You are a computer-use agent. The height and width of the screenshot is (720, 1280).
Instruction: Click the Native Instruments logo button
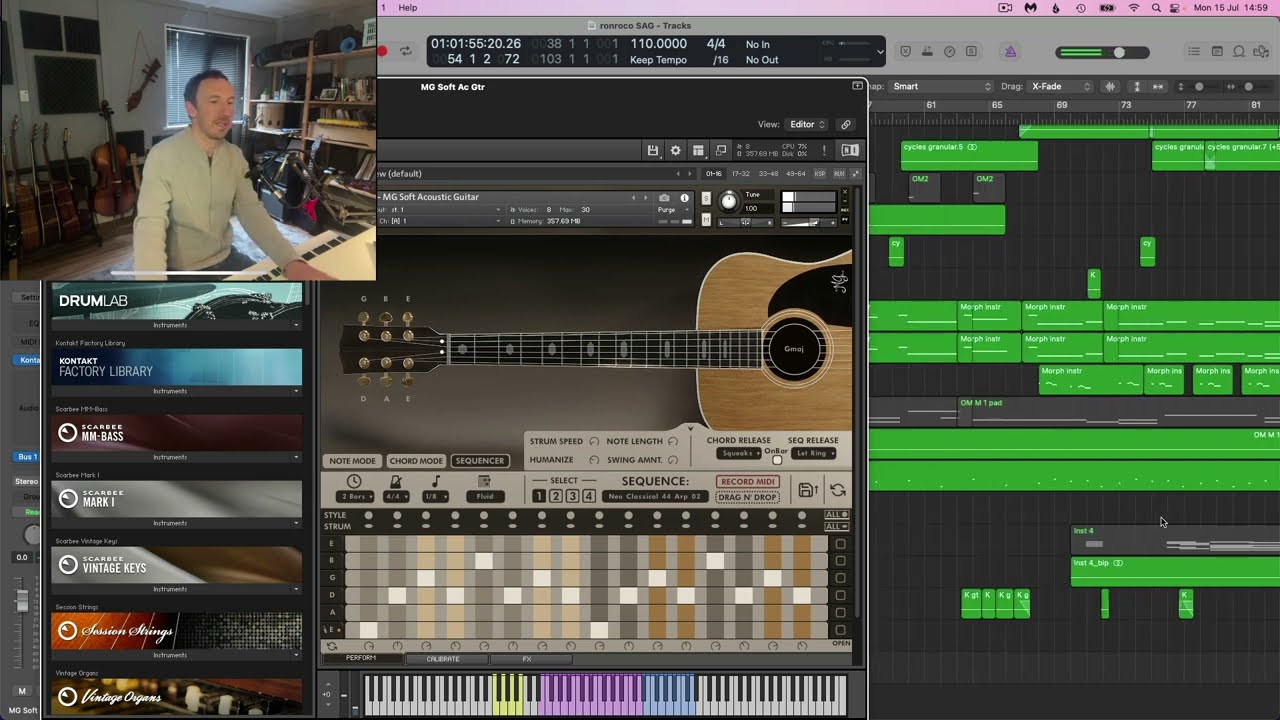tap(850, 150)
